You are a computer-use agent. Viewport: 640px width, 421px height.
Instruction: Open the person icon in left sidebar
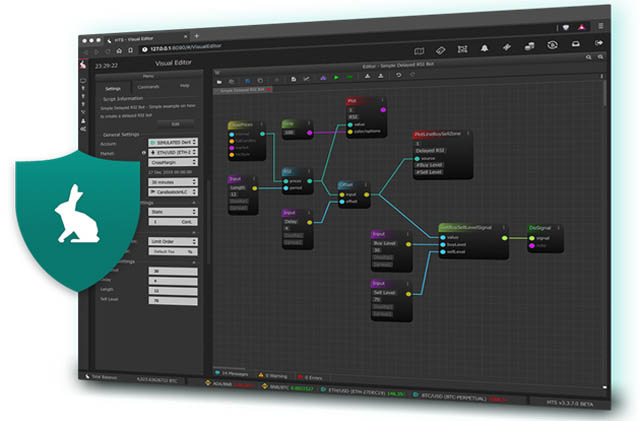point(83,121)
